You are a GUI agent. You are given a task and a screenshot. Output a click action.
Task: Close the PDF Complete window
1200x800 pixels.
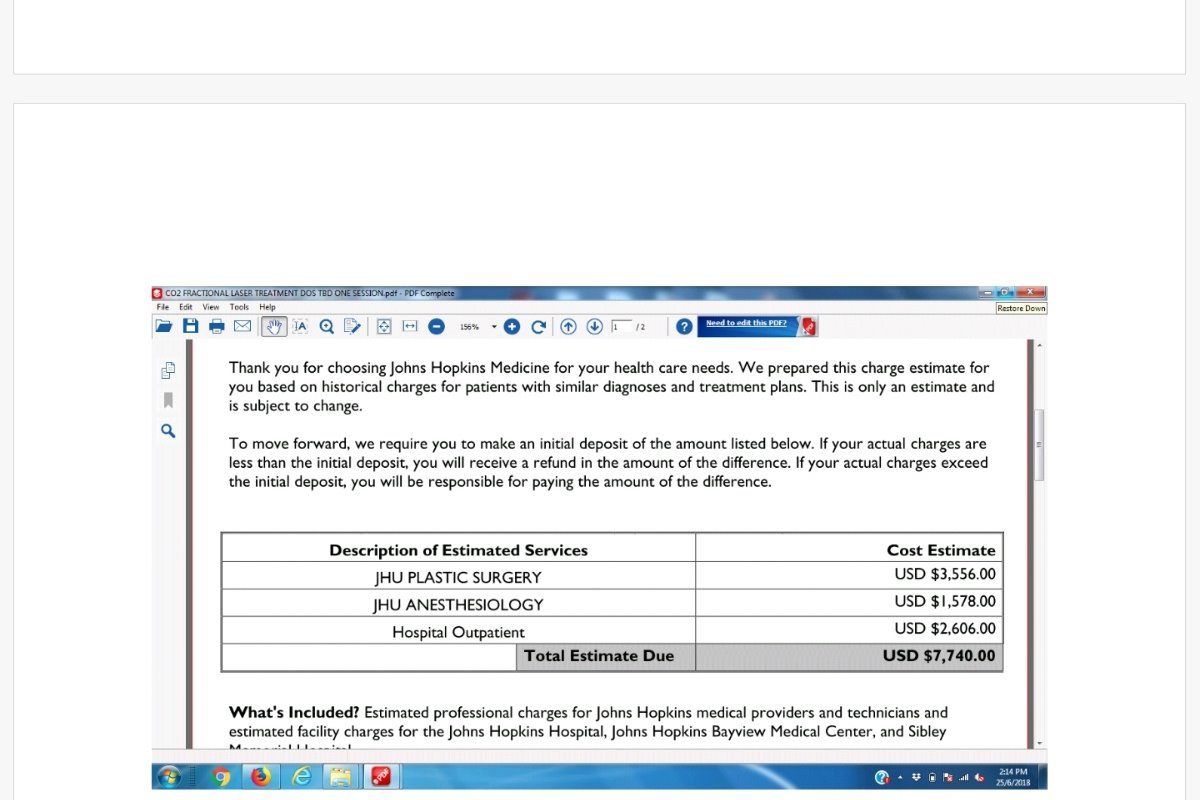[1031, 292]
